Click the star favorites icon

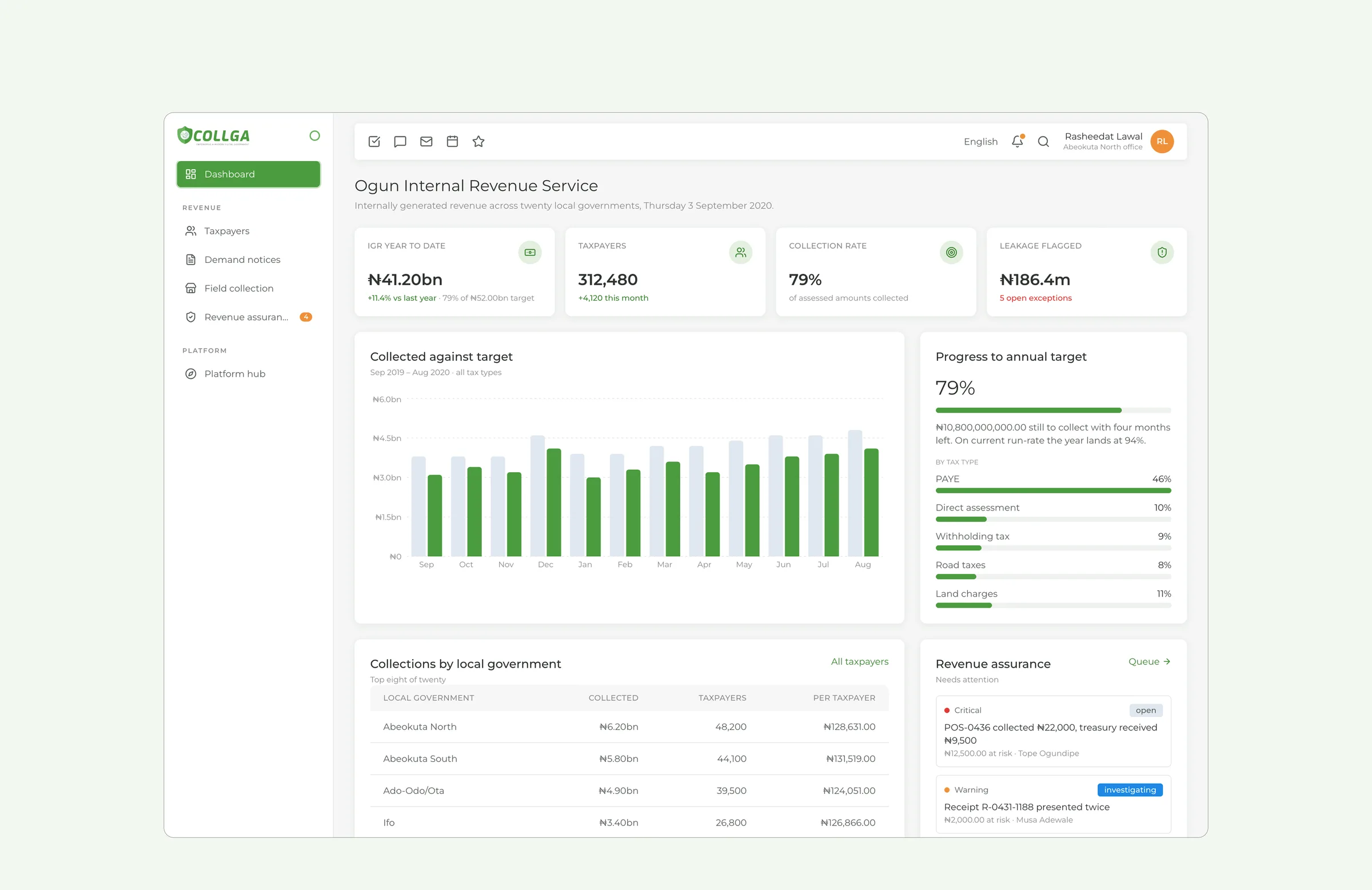[478, 141]
